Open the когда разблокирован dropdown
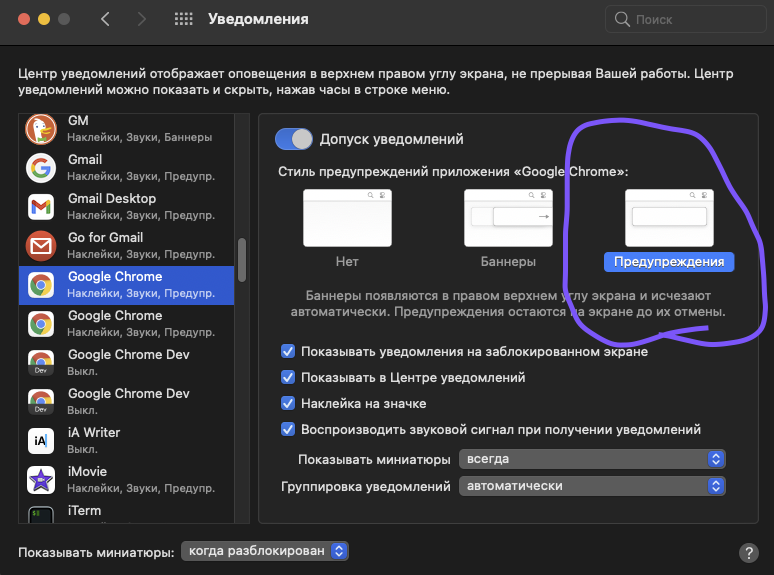The width and height of the screenshot is (774, 575). tap(265, 551)
